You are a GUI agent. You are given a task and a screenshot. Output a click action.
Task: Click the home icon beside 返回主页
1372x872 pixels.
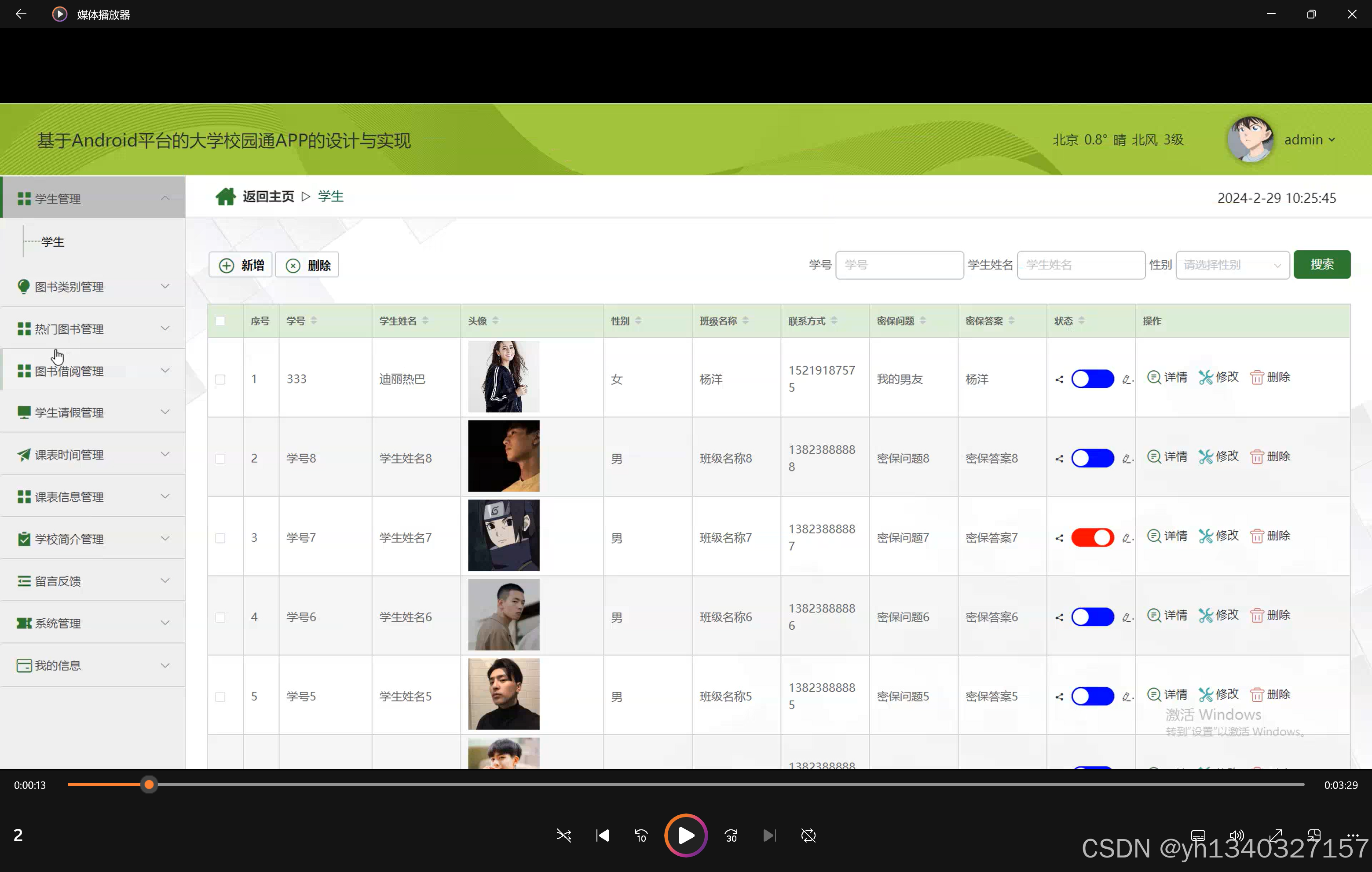226,197
